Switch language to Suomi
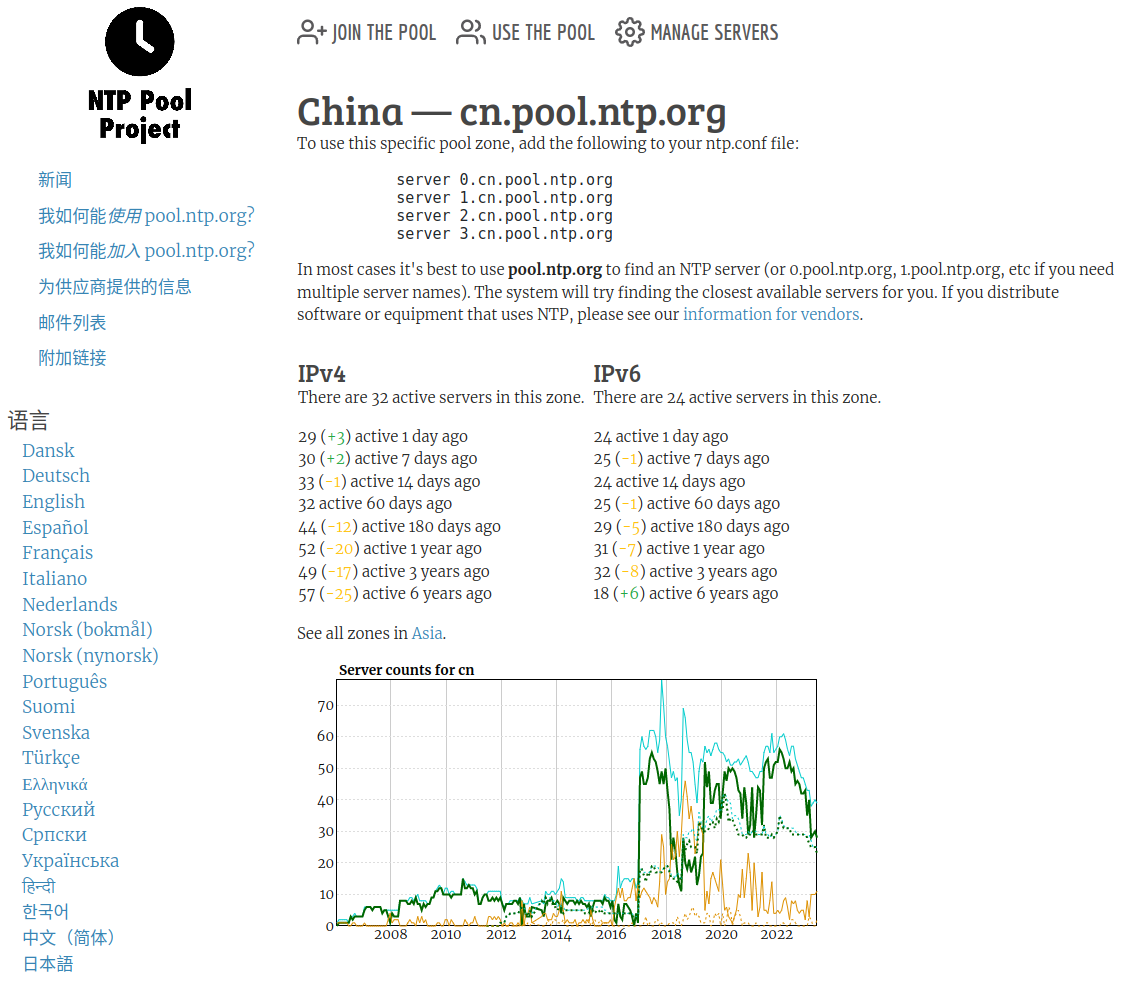The width and height of the screenshot is (1128, 987). [x=48, y=706]
